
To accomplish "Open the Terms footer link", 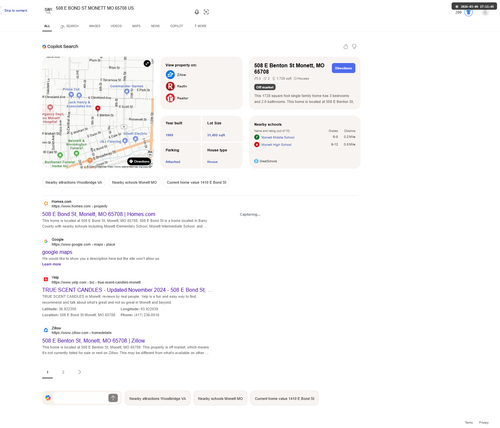I will pos(469,422).
